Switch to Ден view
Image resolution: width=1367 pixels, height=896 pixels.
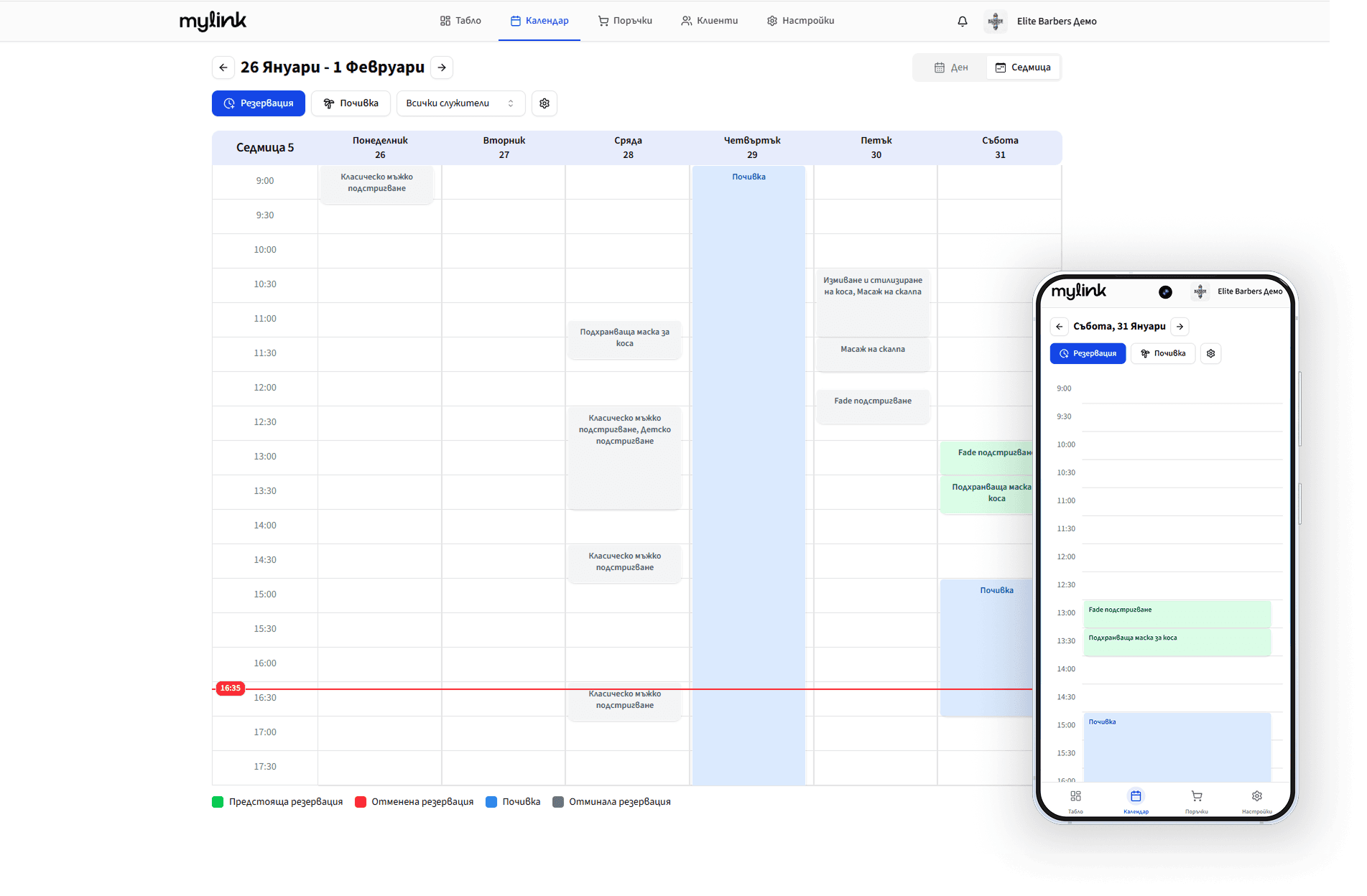[x=951, y=67]
